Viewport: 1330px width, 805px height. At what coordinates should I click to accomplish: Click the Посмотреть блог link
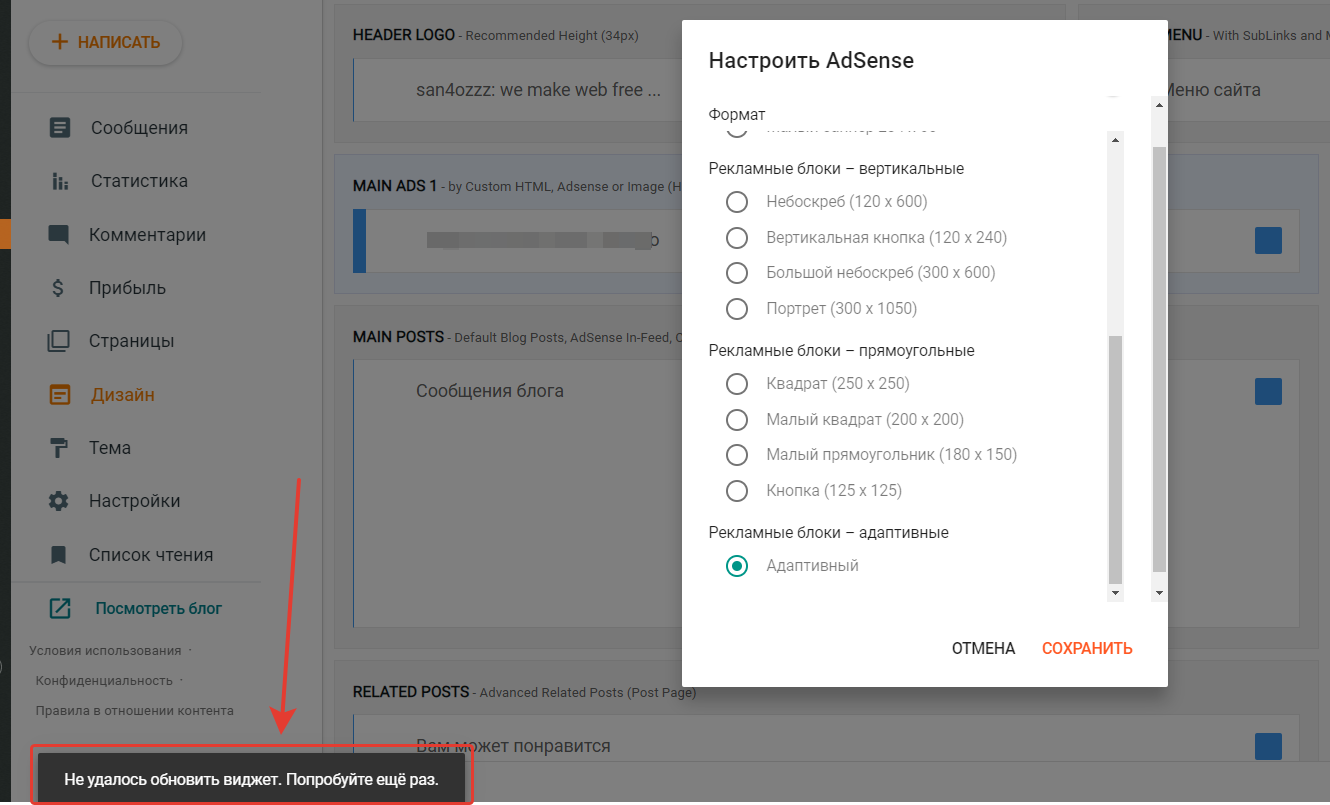click(x=158, y=608)
